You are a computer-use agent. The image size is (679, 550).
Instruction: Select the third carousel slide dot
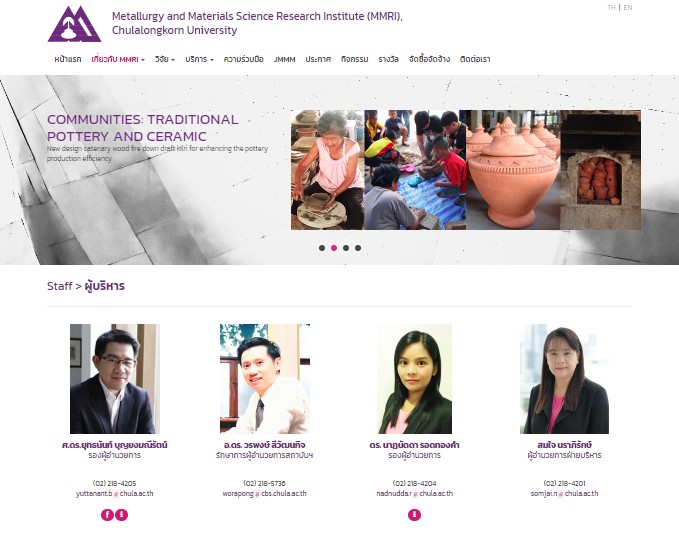[346, 248]
